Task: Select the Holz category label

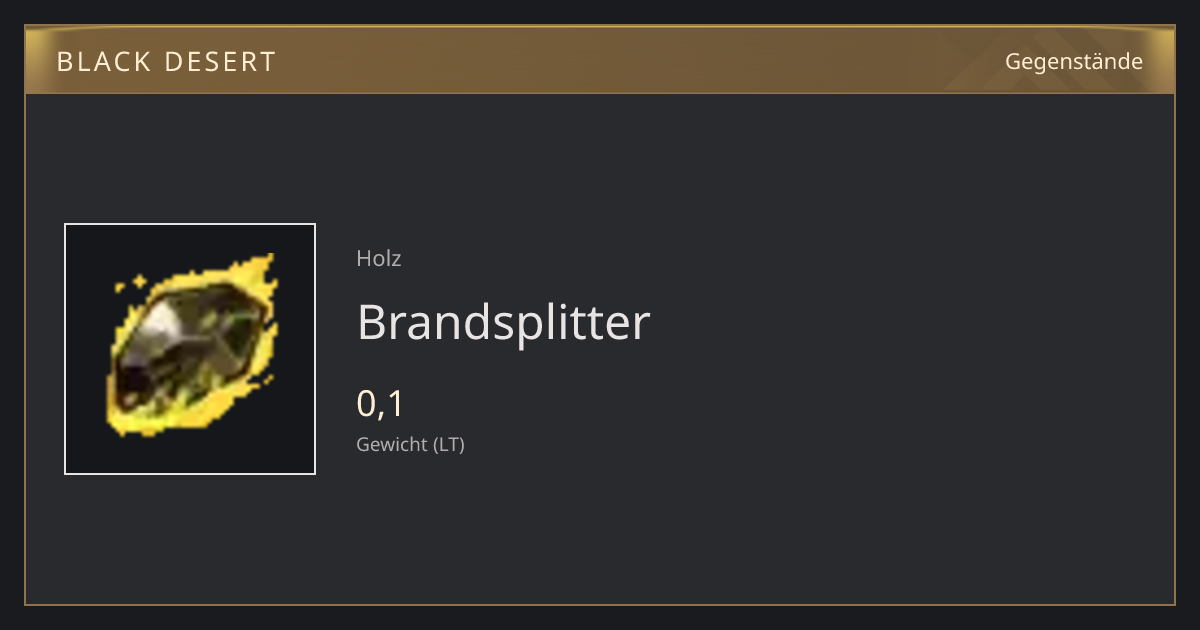Action: pyautogui.click(x=379, y=258)
